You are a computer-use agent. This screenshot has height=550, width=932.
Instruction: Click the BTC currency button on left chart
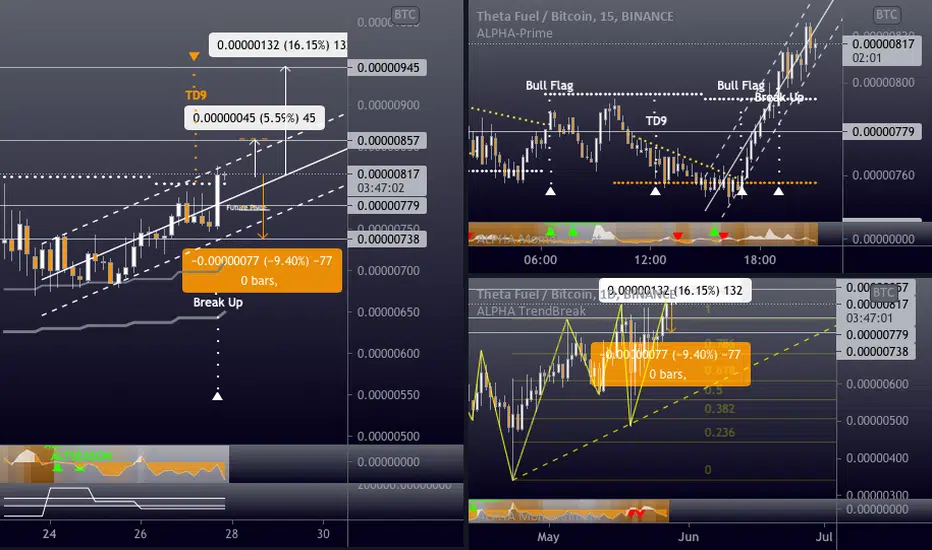click(x=405, y=14)
